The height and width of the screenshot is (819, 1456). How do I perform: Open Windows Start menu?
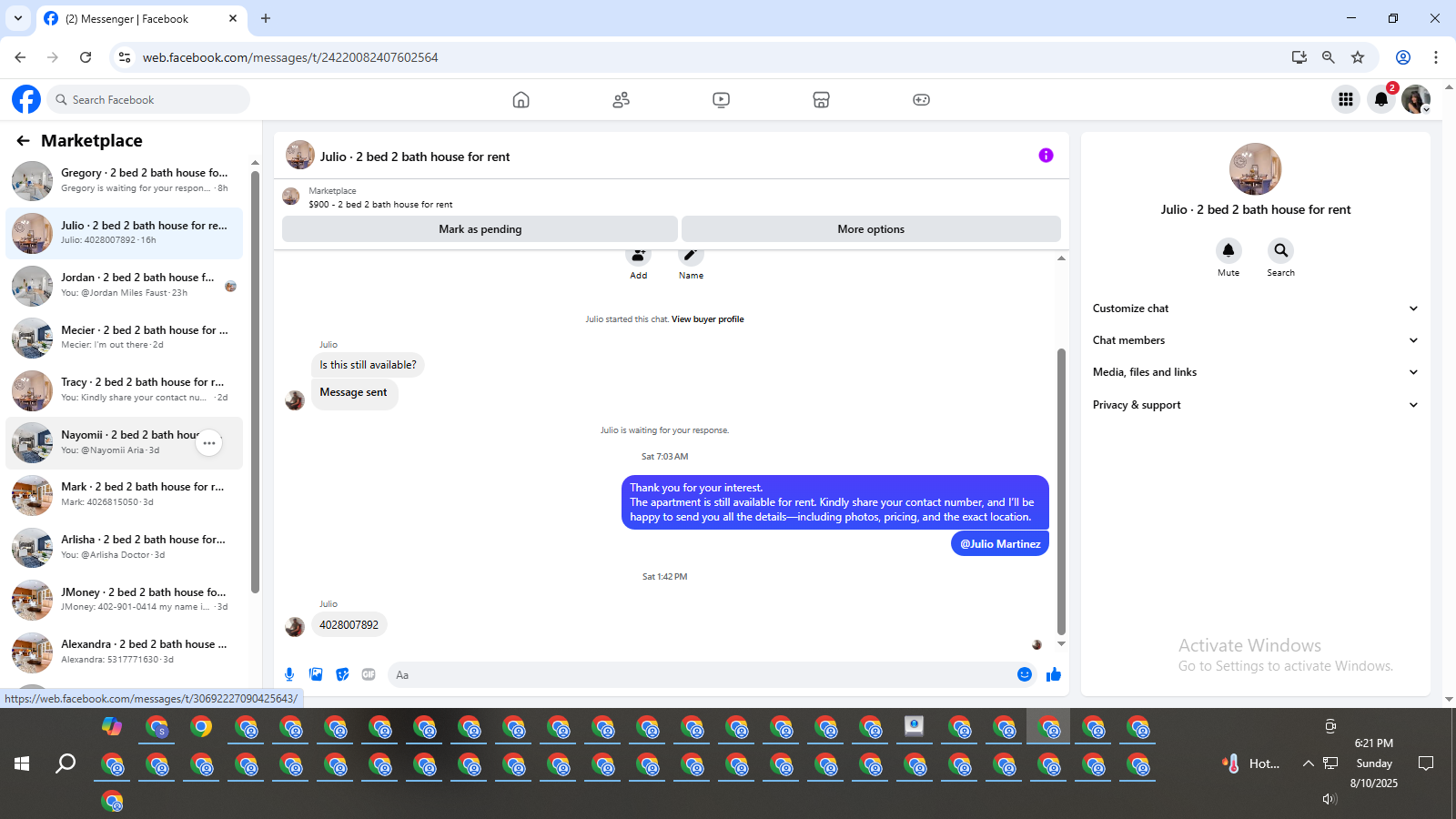point(22,763)
